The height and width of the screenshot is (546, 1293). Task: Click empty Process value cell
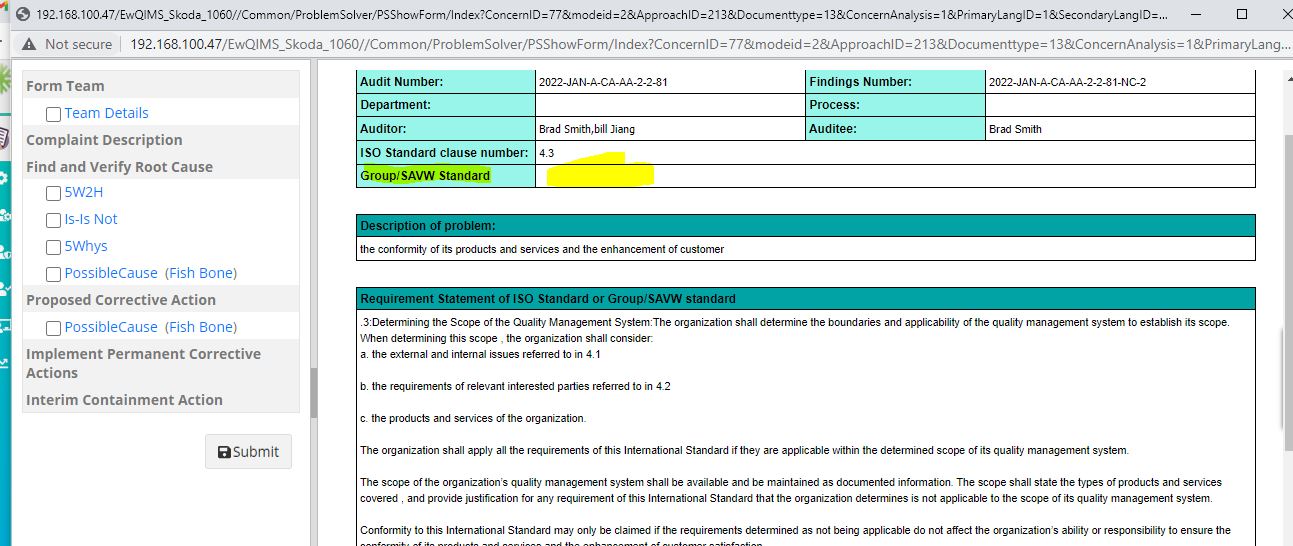[1120, 105]
